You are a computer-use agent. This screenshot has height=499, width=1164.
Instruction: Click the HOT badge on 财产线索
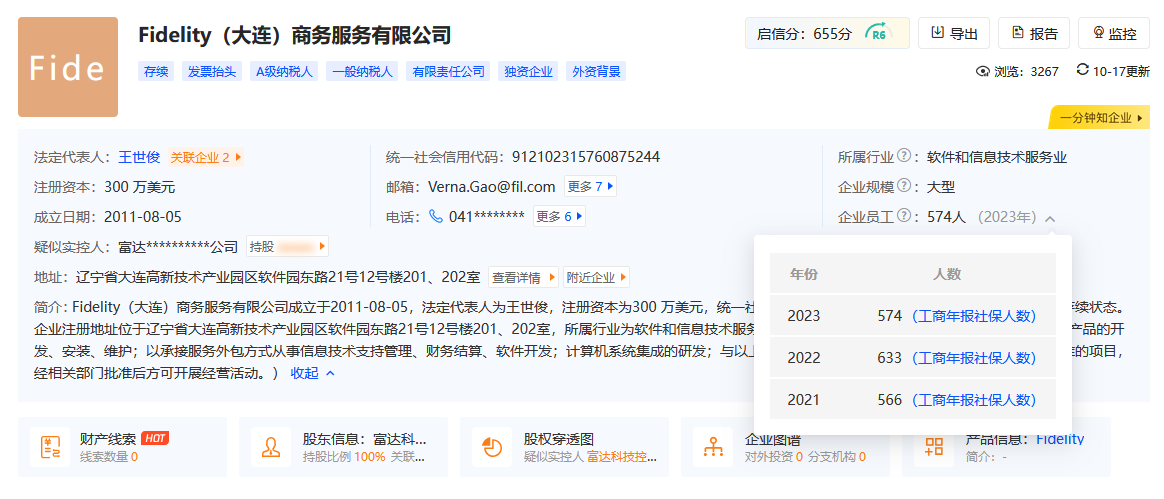click(x=154, y=438)
